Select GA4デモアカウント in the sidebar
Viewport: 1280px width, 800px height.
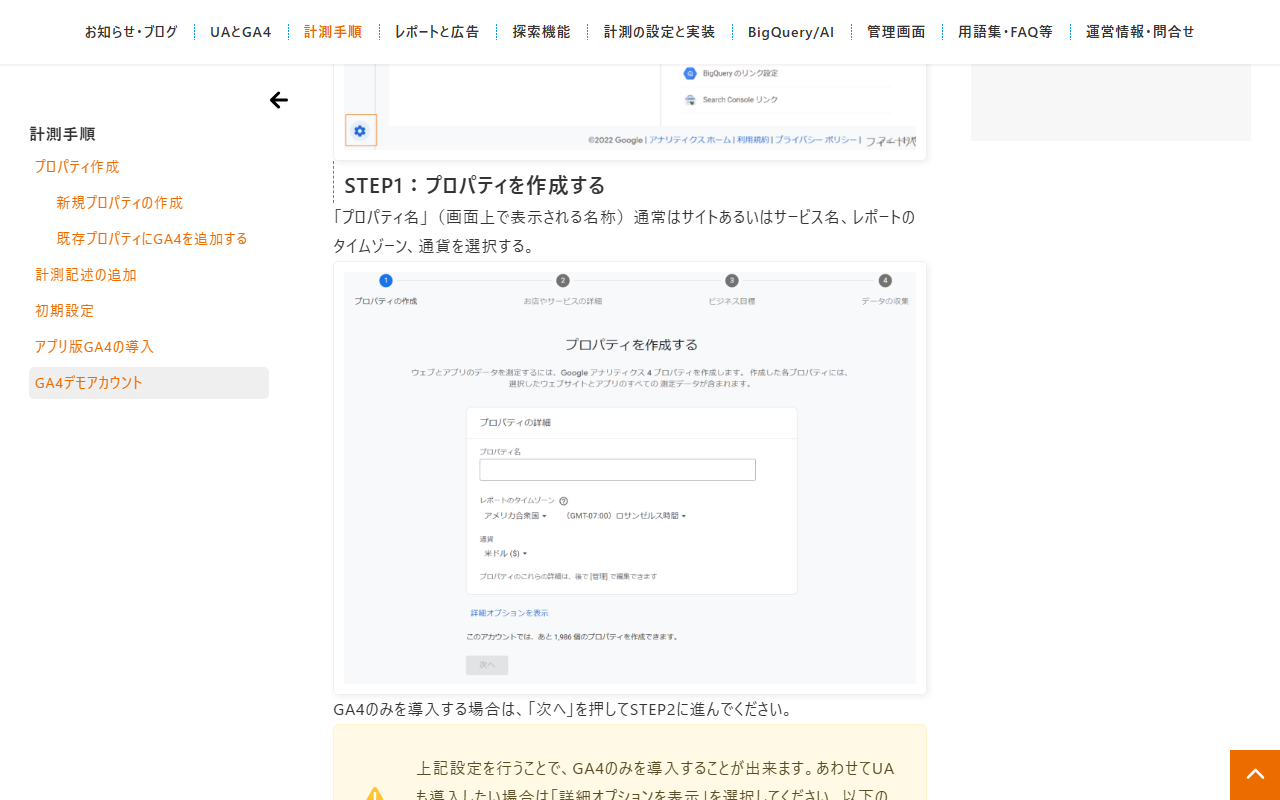tap(149, 383)
